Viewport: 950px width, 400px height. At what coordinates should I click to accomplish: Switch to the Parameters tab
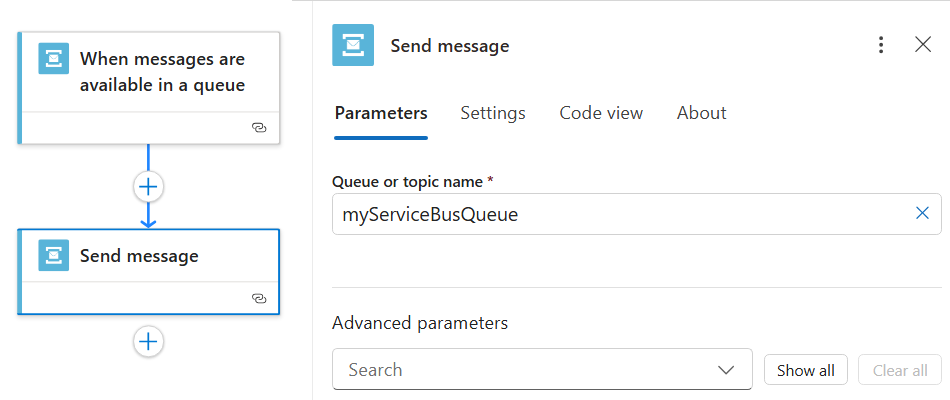[381, 113]
